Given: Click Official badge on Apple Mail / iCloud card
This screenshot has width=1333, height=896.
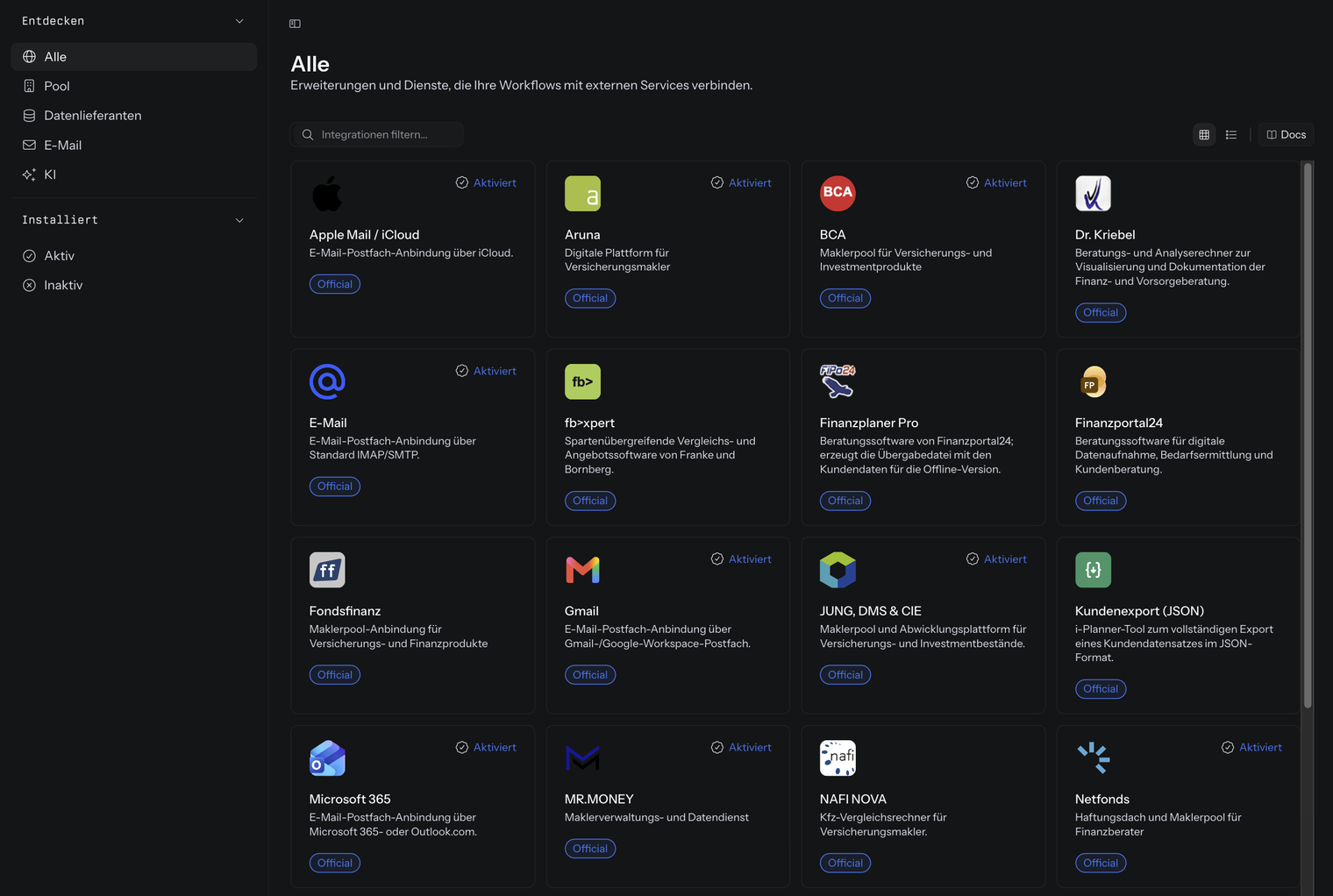Looking at the screenshot, I should point(335,284).
